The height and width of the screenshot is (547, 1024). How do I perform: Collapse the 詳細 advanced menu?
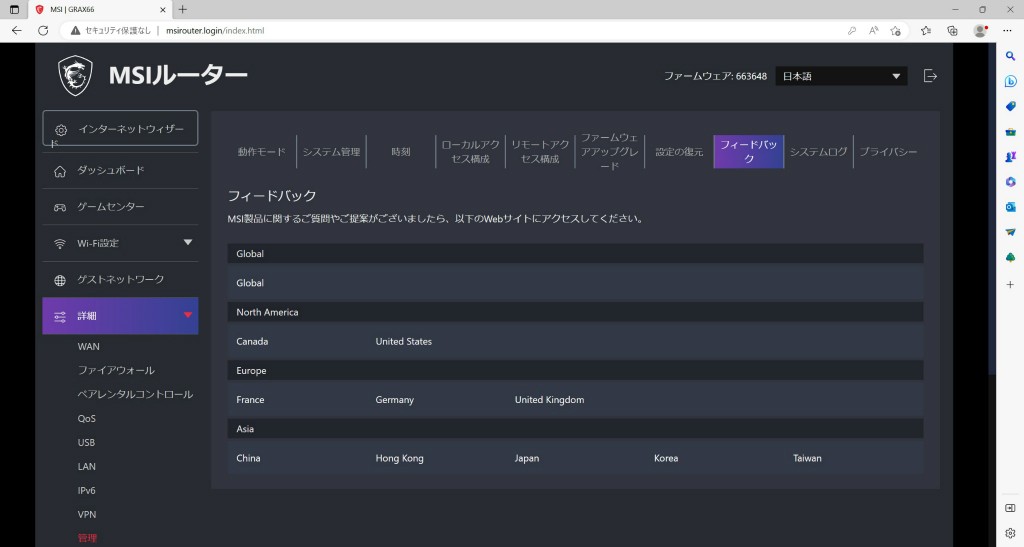[x=187, y=316]
